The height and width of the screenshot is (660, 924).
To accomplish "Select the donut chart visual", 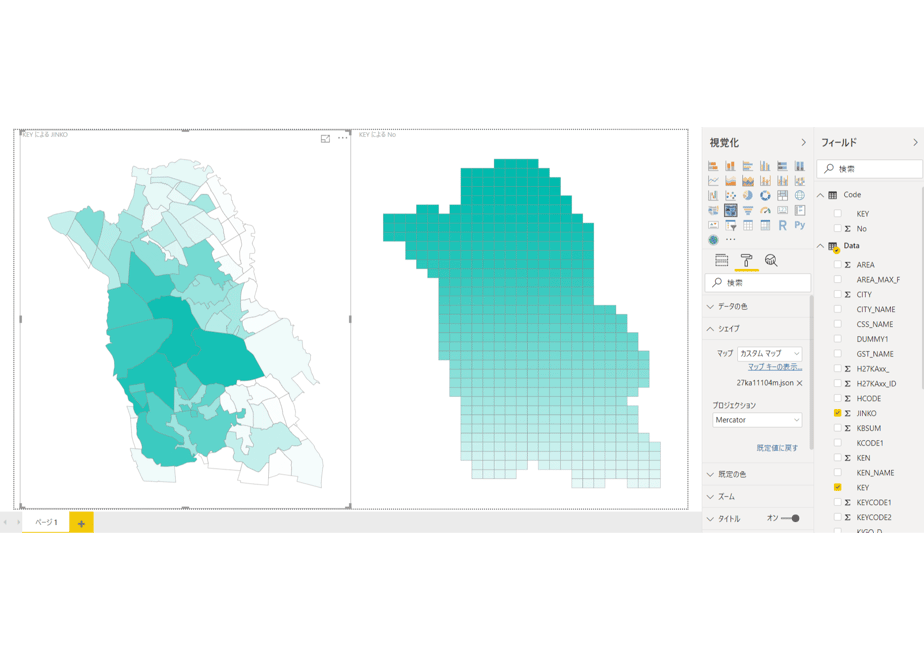I will tap(765, 195).
